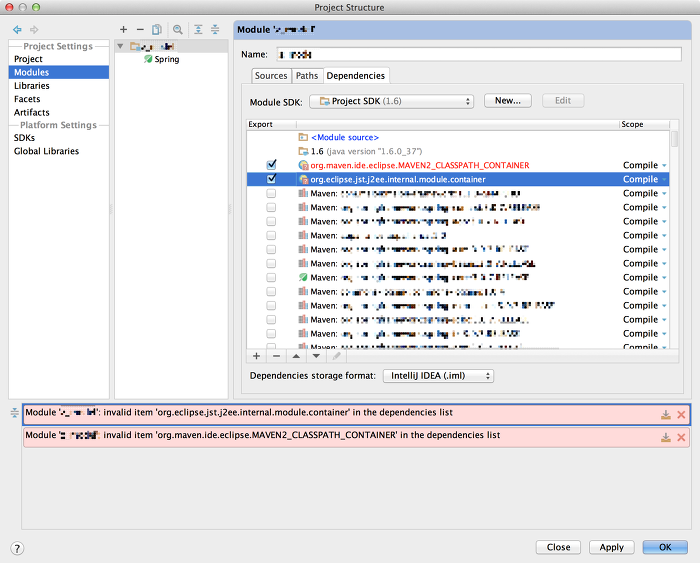Remove selected module with the minus icon
Screen dimensions: 700x563
coord(140,29)
